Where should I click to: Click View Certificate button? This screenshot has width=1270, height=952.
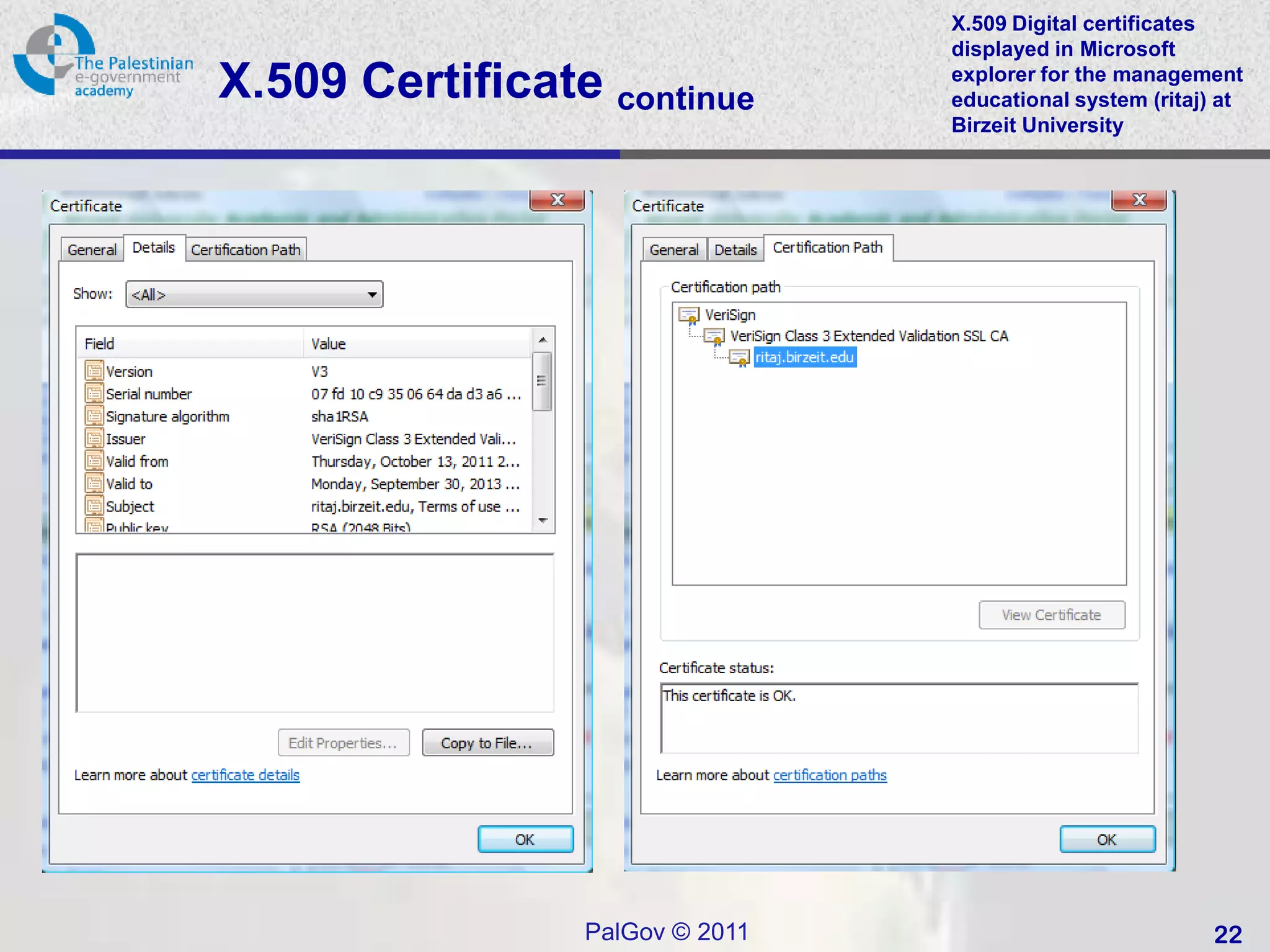click(1052, 615)
